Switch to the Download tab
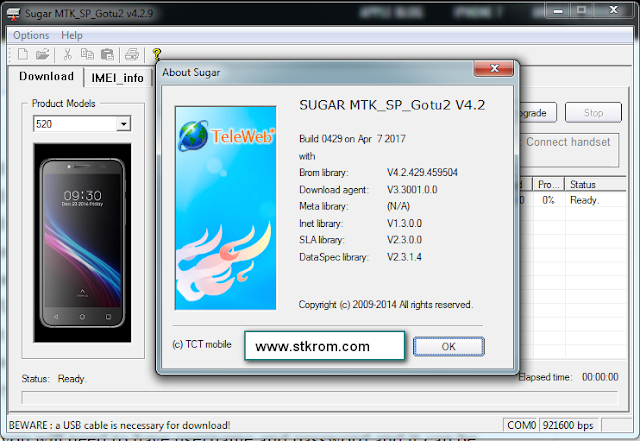The height and width of the screenshot is (441, 640). point(47,76)
